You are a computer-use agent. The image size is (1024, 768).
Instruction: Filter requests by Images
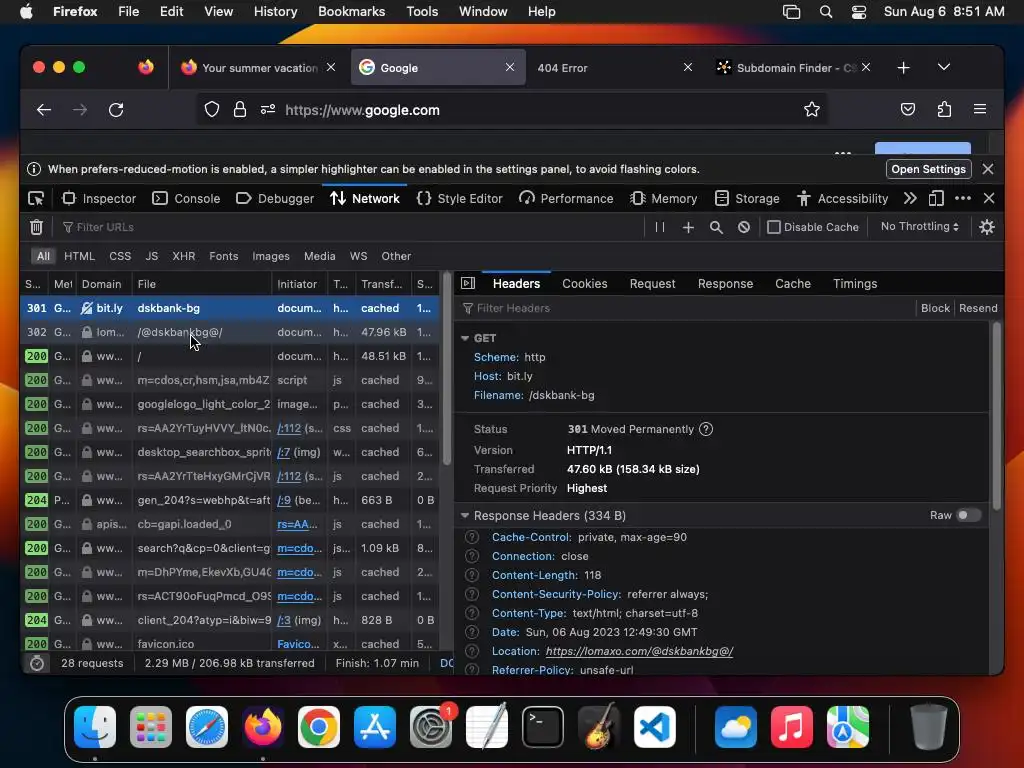point(271,256)
